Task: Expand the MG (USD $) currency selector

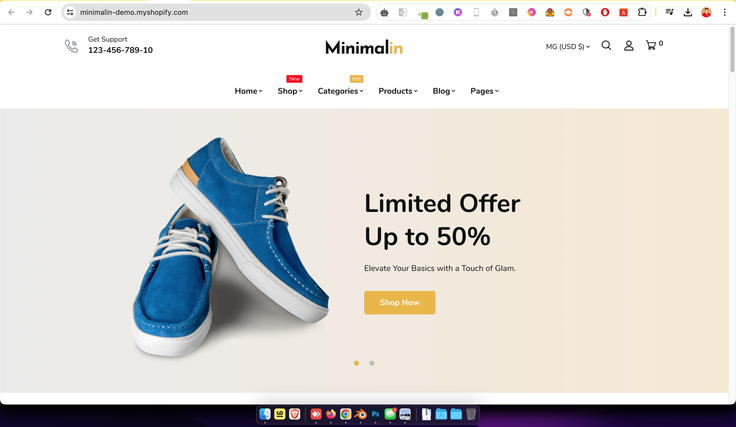Action: 567,46
